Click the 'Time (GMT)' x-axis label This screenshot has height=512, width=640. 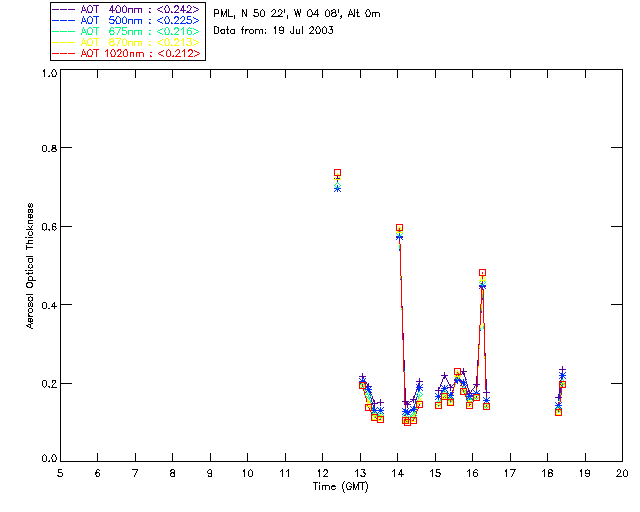pyautogui.click(x=341, y=486)
